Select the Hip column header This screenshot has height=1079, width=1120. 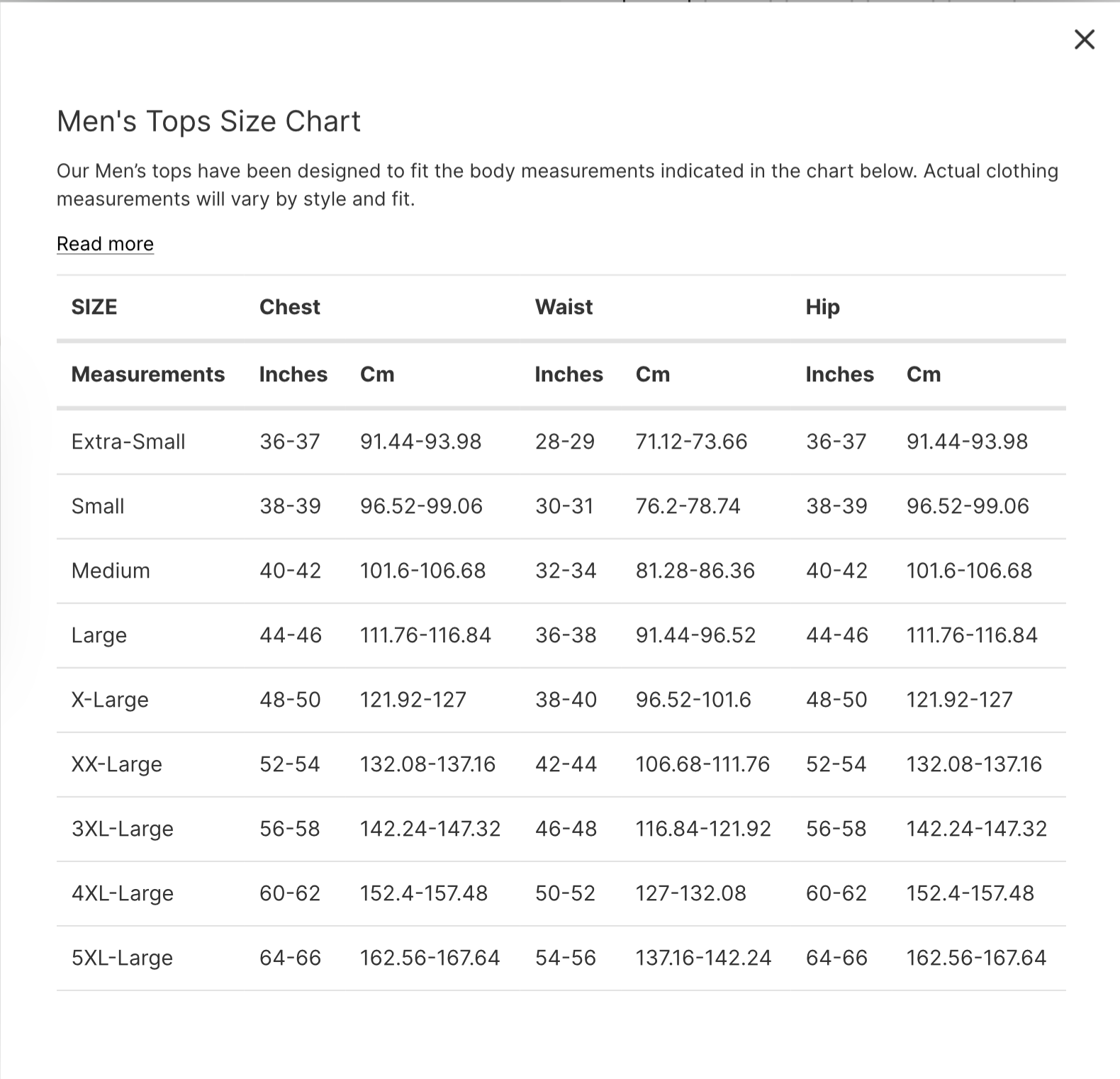(x=822, y=307)
